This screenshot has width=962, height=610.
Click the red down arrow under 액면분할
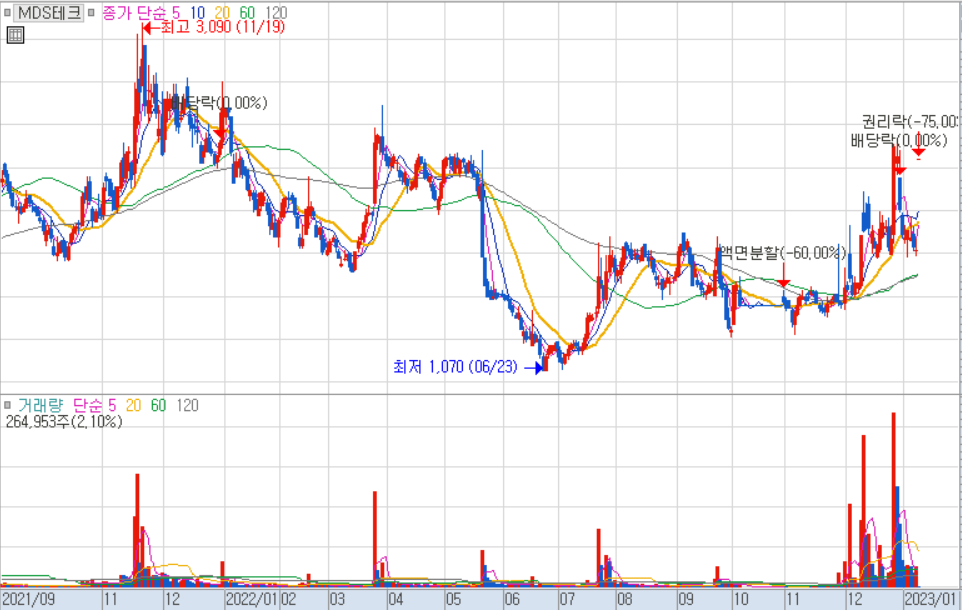point(783,276)
